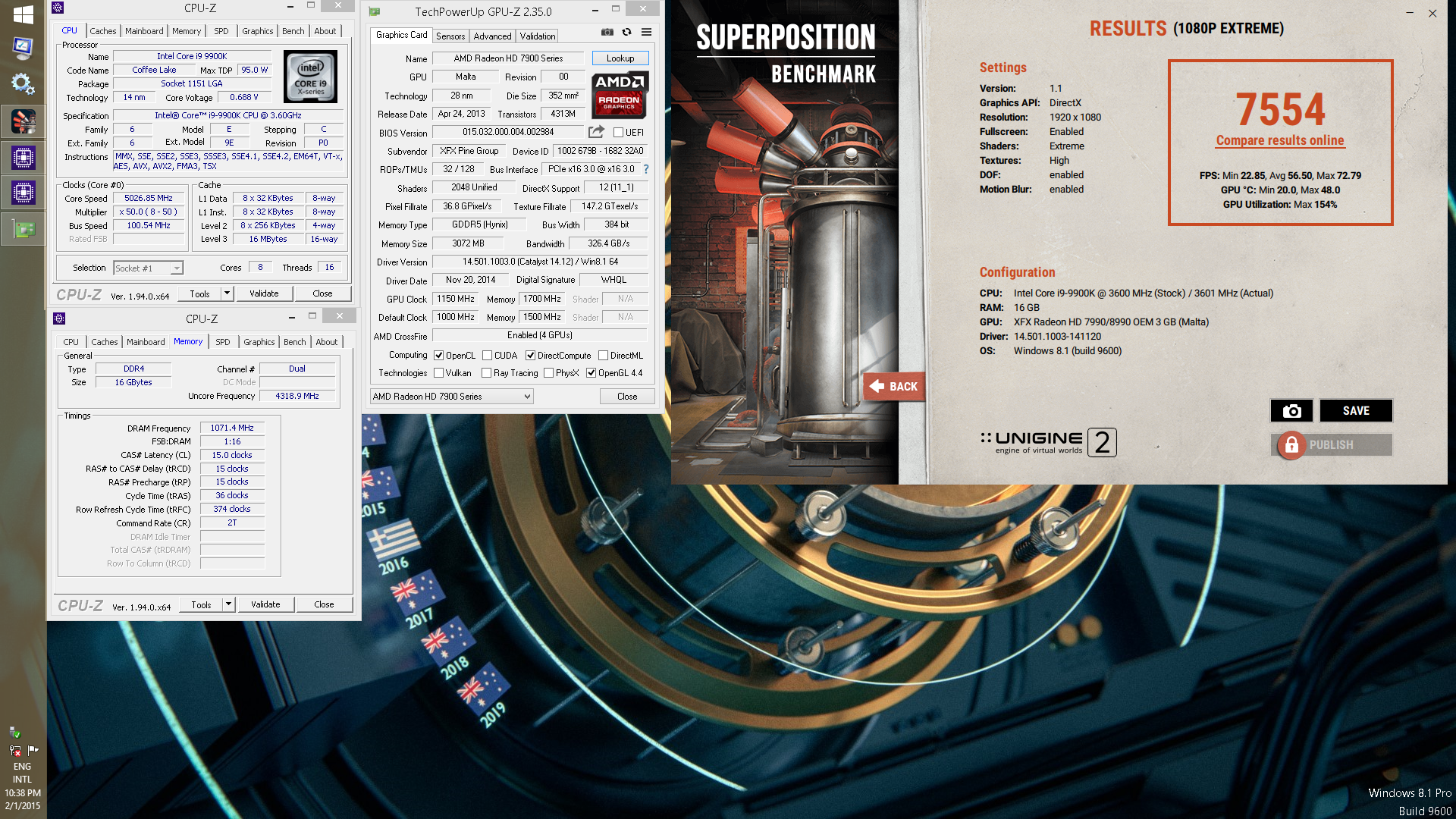
Task: Click the 7554 benchmark score
Action: 1280,108
